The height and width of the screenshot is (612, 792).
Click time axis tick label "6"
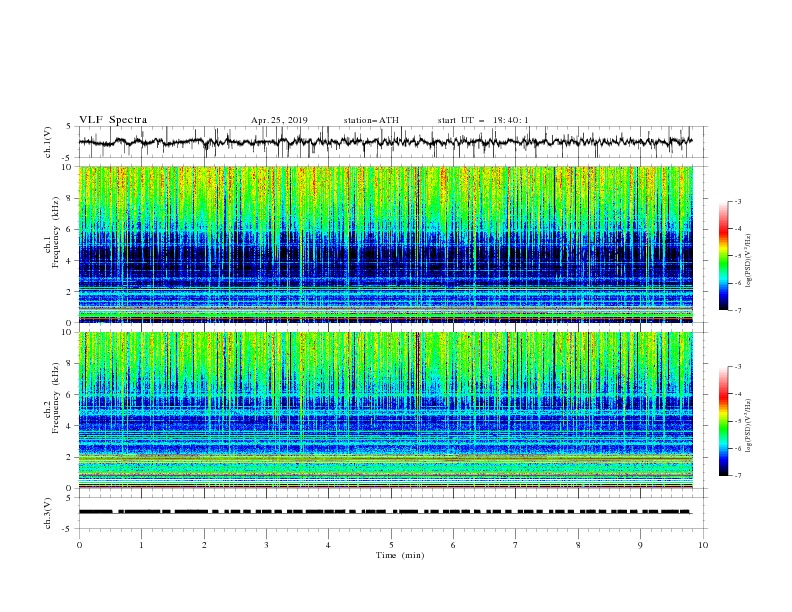tap(453, 545)
